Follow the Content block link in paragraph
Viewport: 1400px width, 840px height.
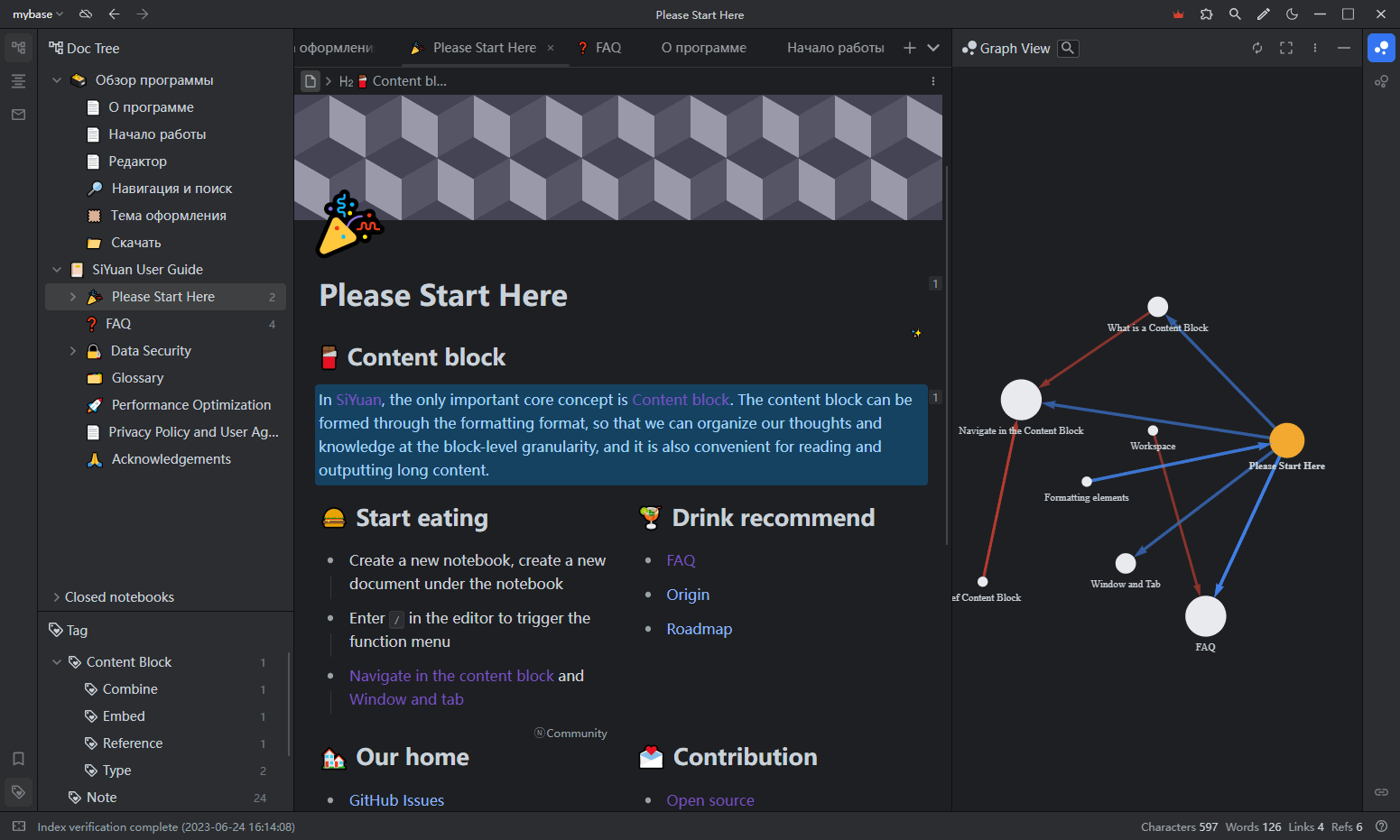681,400
